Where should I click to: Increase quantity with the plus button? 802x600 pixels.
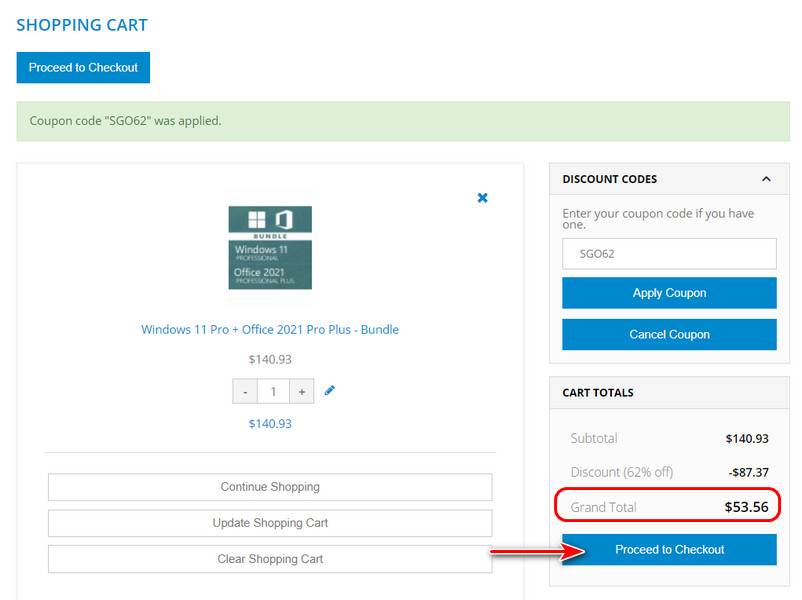pyautogui.click(x=302, y=392)
